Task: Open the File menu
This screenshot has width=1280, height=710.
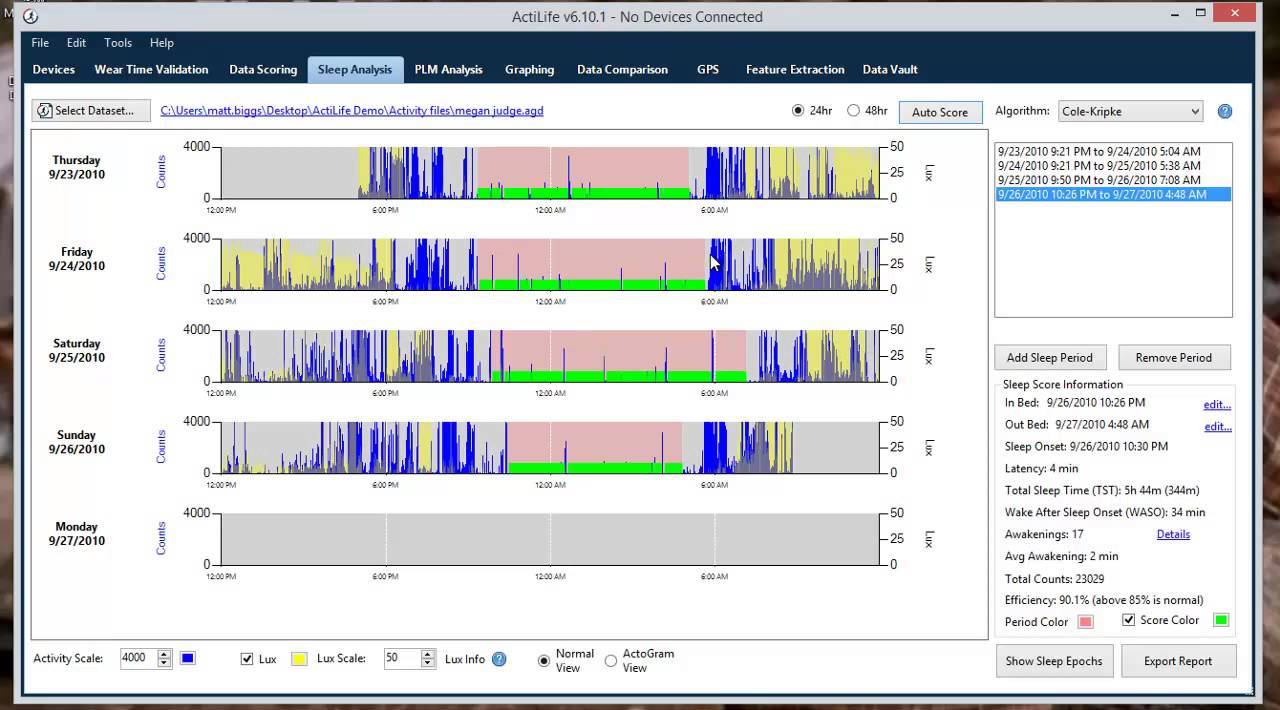Action: tap(40, 43)
